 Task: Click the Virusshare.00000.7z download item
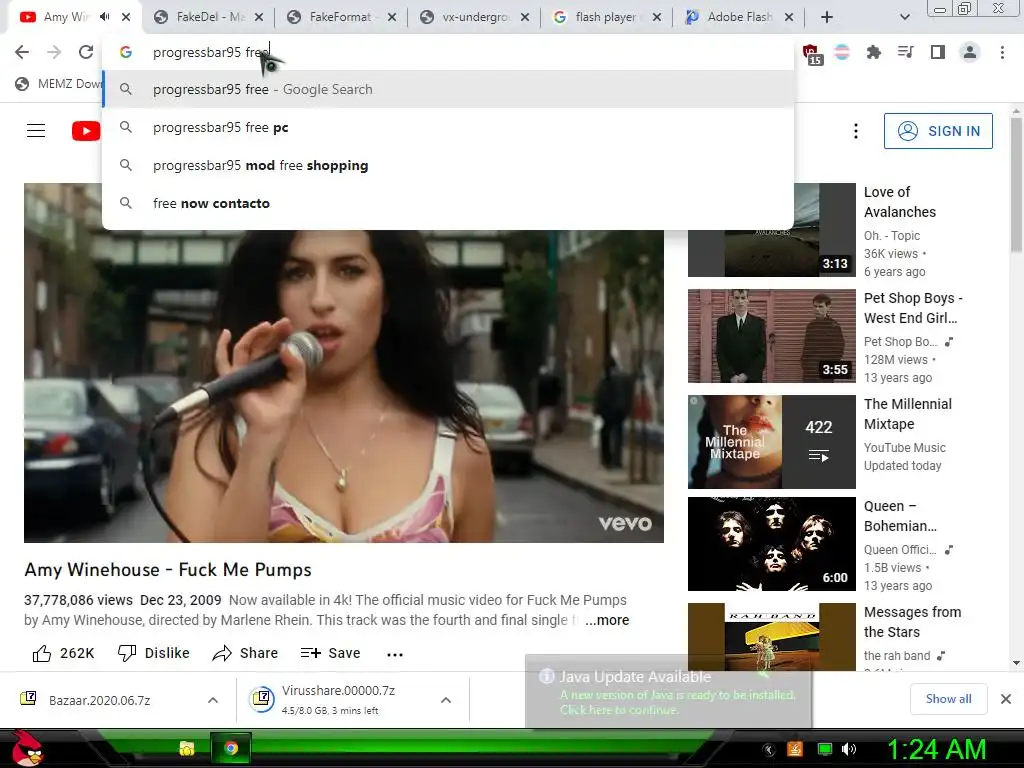click(x=338, y=700)
